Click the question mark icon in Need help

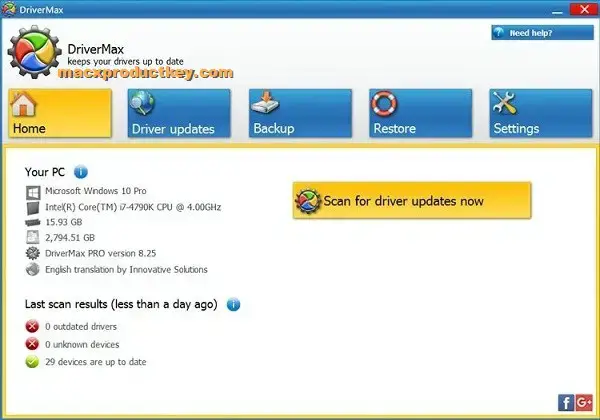click(498, 33)
